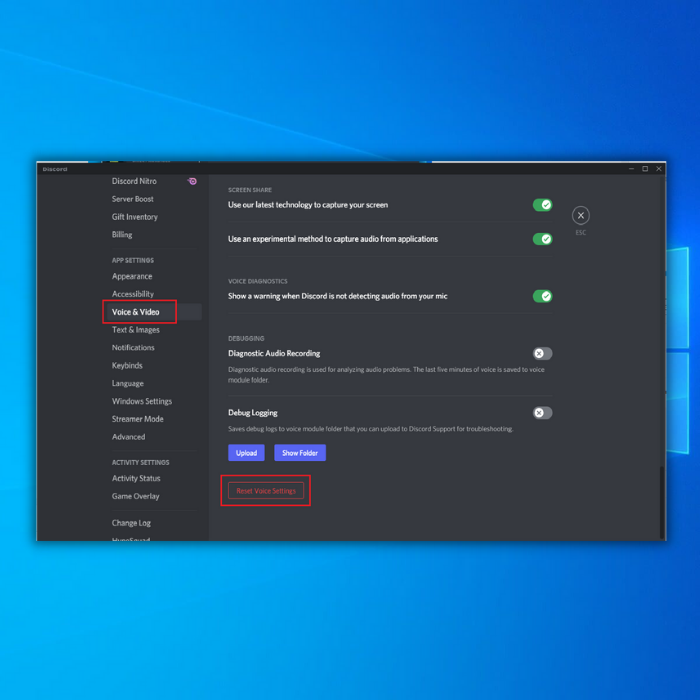The image size is (700, 700).
Task: Click the ESC close settings circle icon
Action: (x=580, y=216)
